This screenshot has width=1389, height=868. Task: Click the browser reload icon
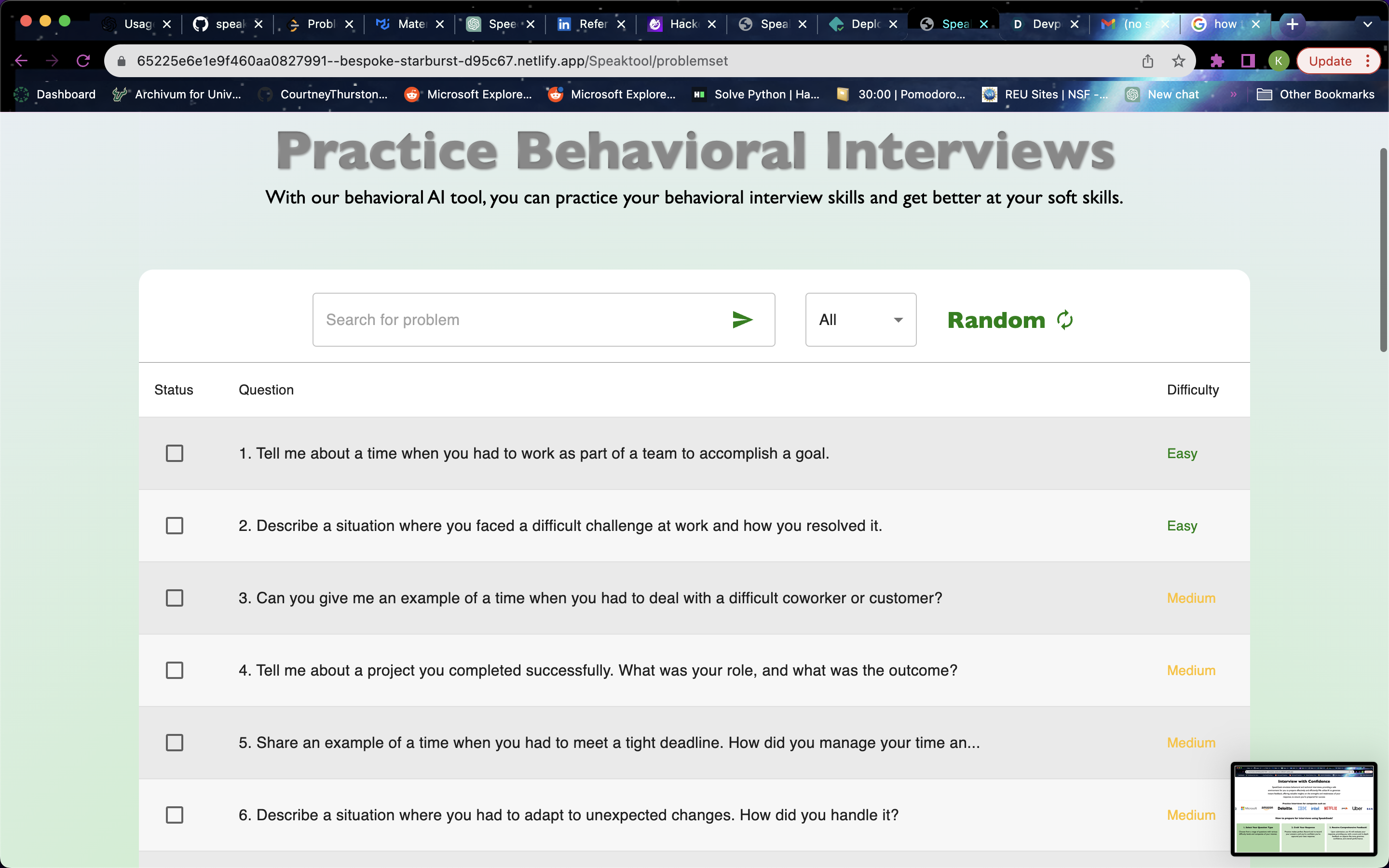tap(83, 61)
